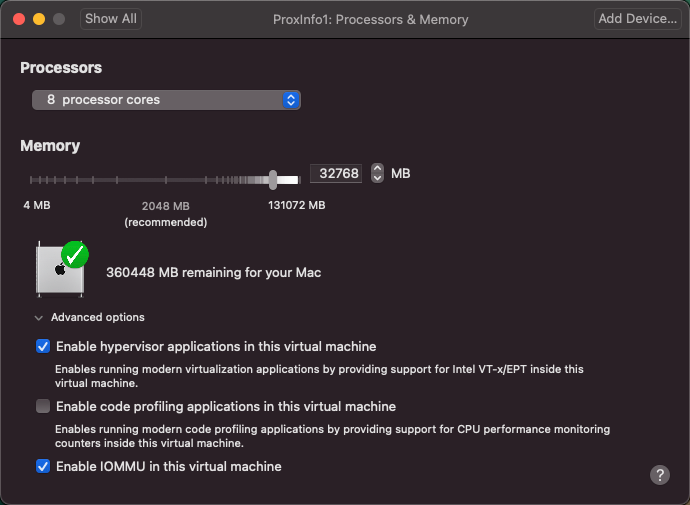Click the Advanced options label
690x505 pixels.
point(98,317)
